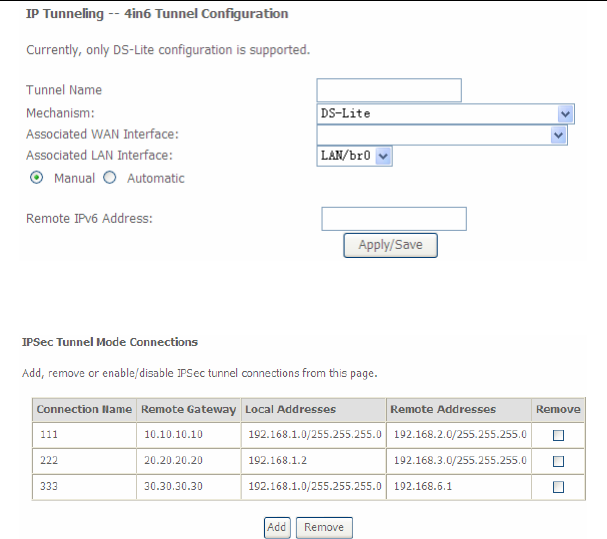Expand the Associated WAN Interface dropdown
The image size is (607, 539).
tap(442, 135)
